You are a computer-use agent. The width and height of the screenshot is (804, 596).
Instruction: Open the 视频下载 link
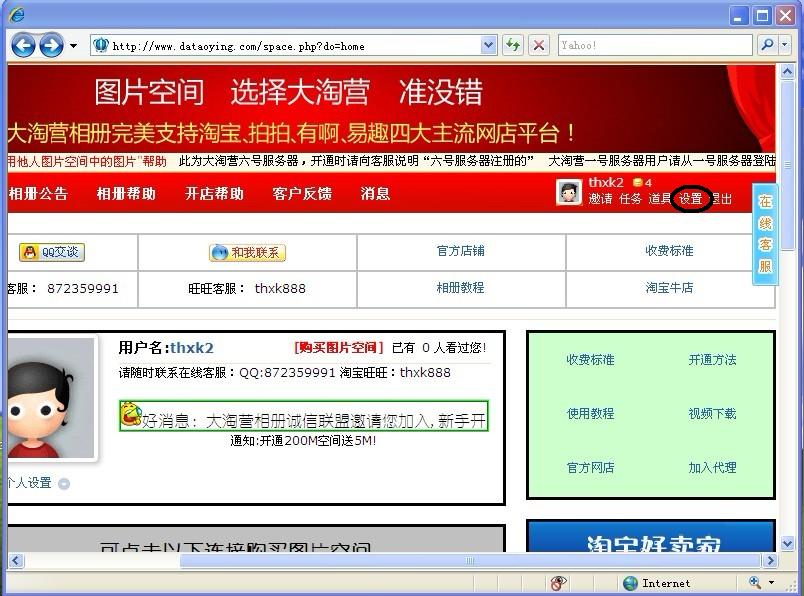[x=712, y=413]
